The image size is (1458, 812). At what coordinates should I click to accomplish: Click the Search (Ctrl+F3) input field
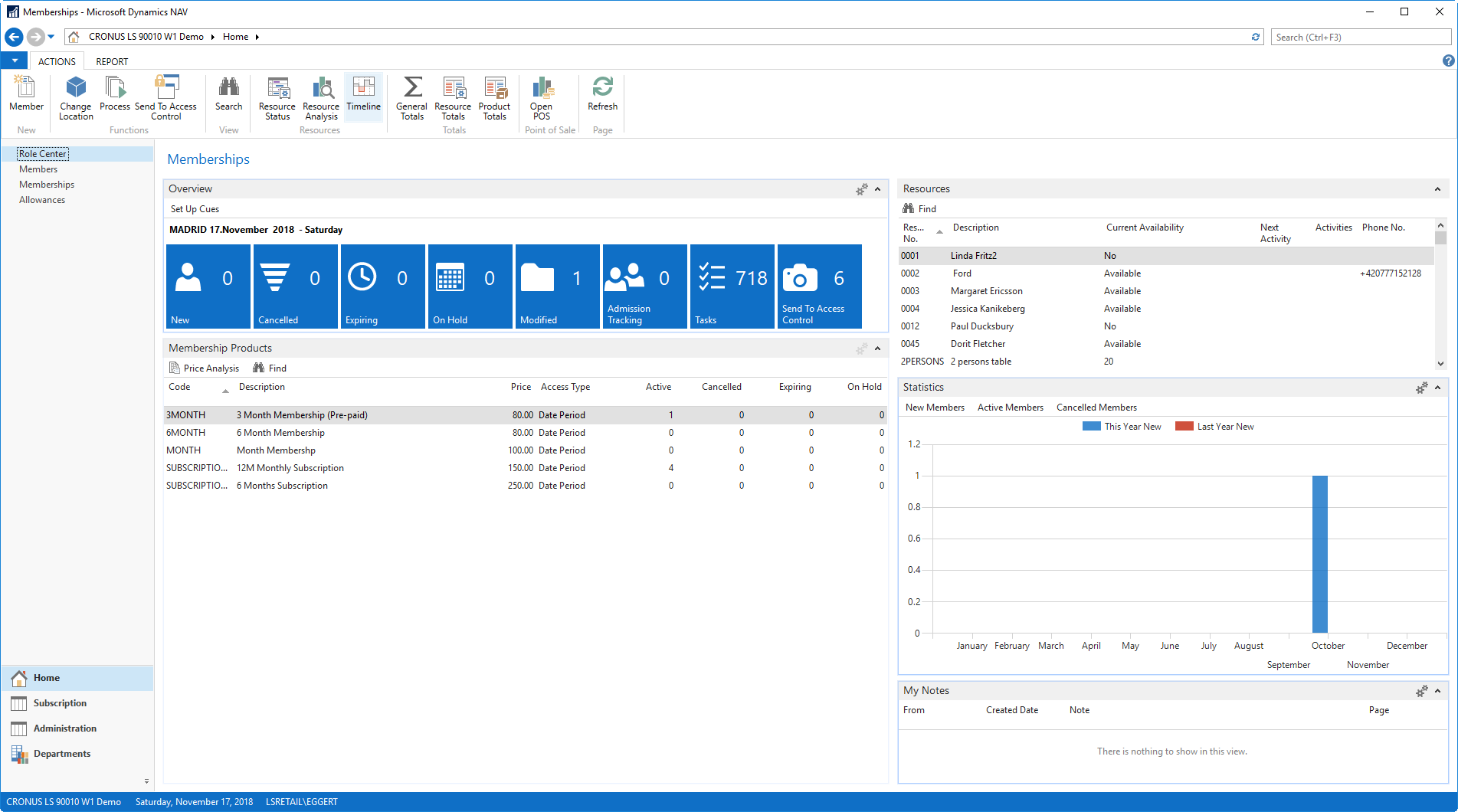tap(1360, 37)
